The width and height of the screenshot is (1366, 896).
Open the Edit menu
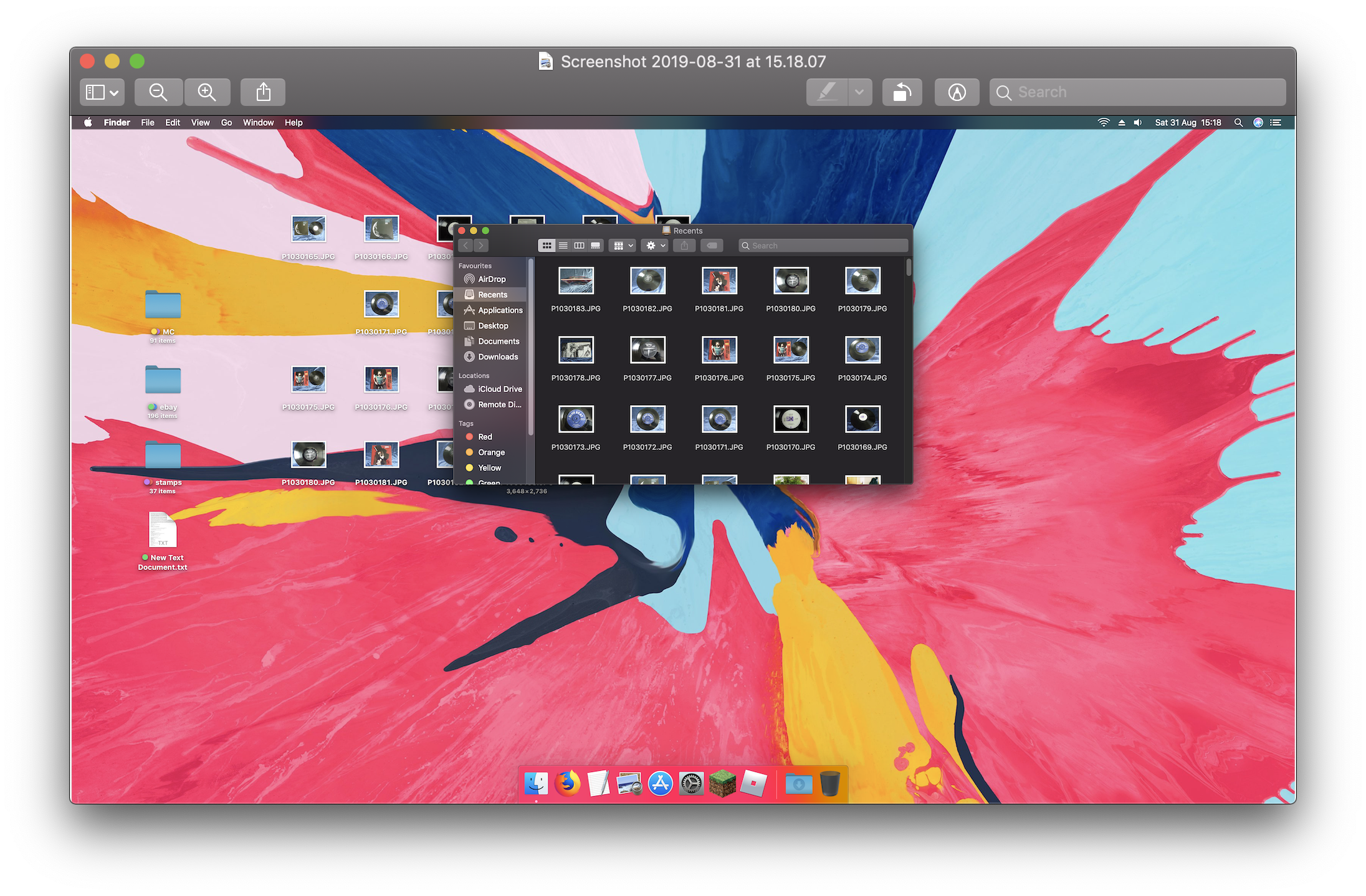[x=173, y=123]
